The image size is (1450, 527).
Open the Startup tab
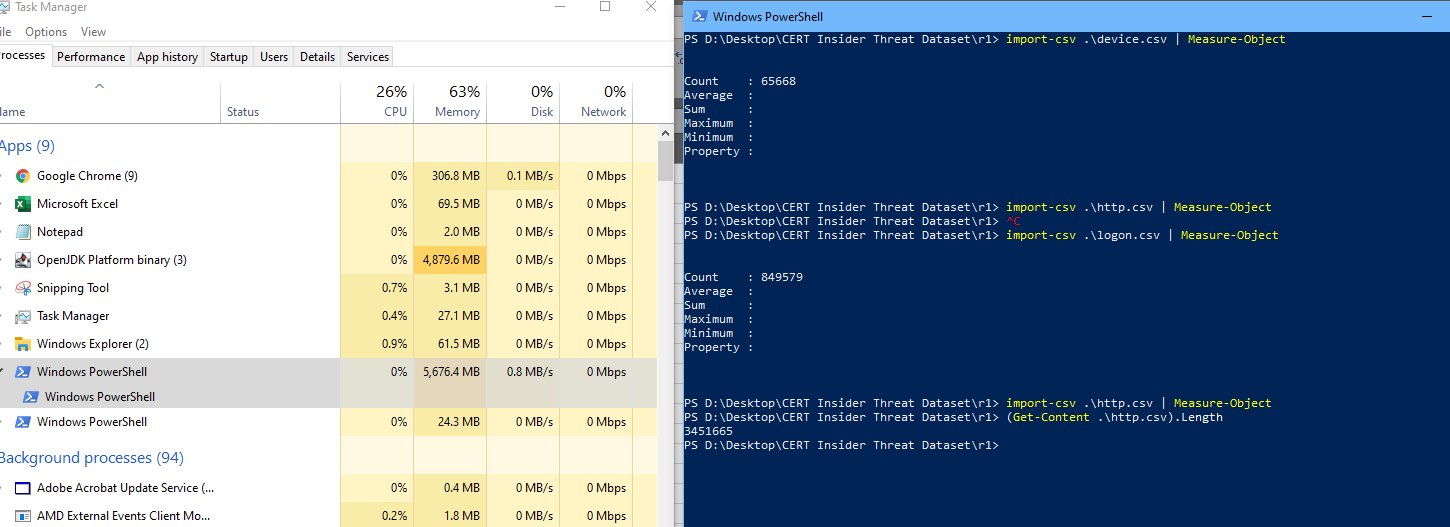[228, 57]
